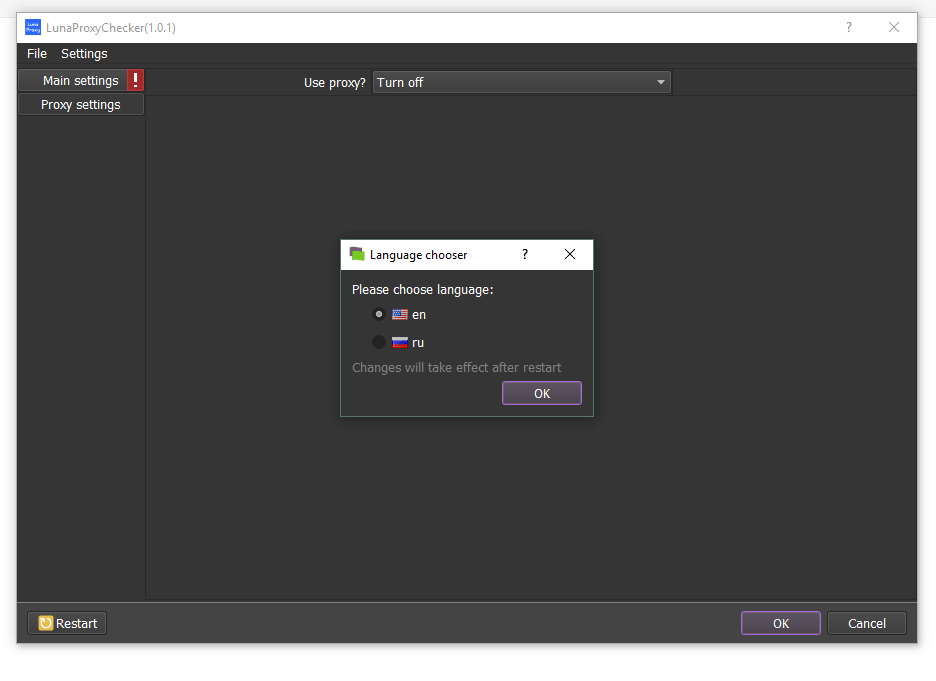The width and height of the screenshot is (936, 681).
Task: Confirm language with dialog OK button
Action: coord(541,394)
